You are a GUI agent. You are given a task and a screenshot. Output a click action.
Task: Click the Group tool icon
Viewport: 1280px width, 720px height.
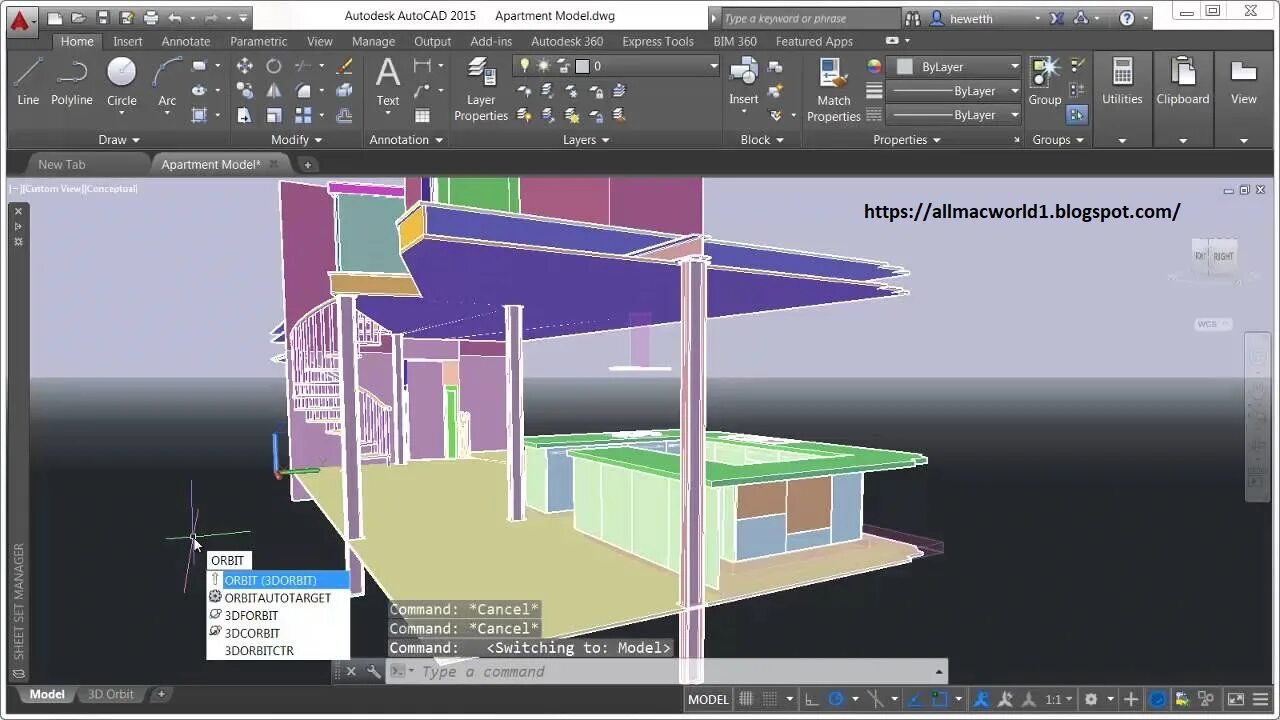click(x=1044, y=80)
